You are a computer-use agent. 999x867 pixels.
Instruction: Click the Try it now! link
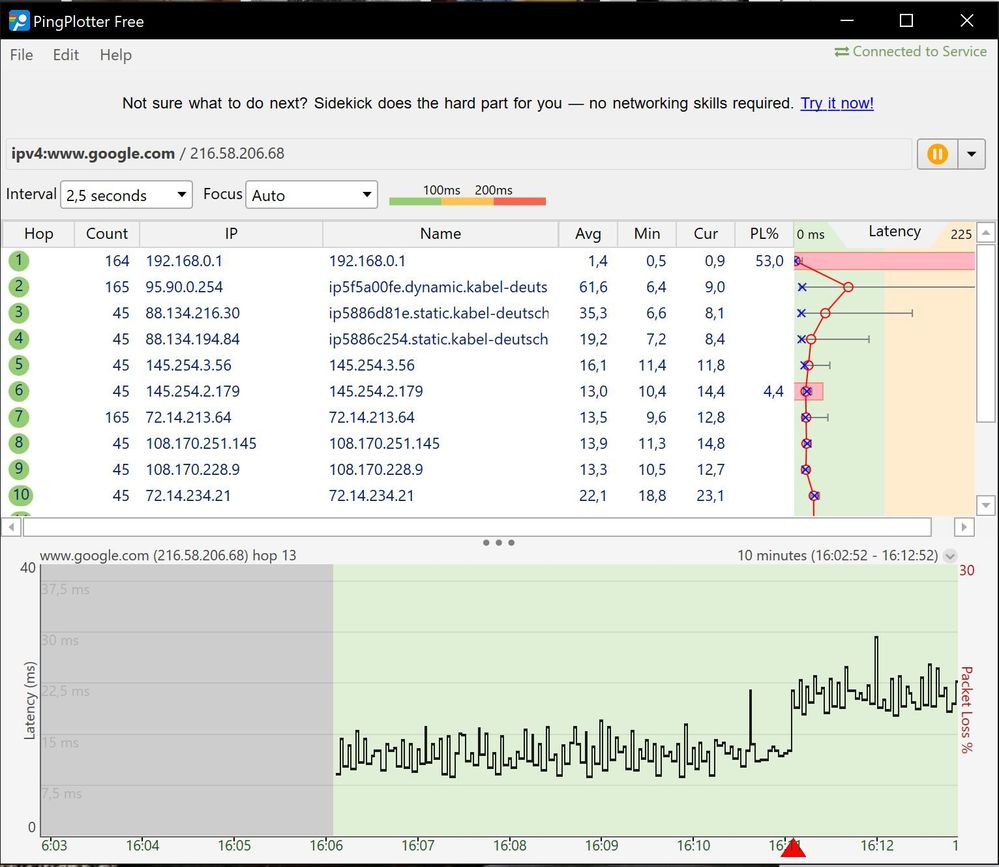(837, 103)
